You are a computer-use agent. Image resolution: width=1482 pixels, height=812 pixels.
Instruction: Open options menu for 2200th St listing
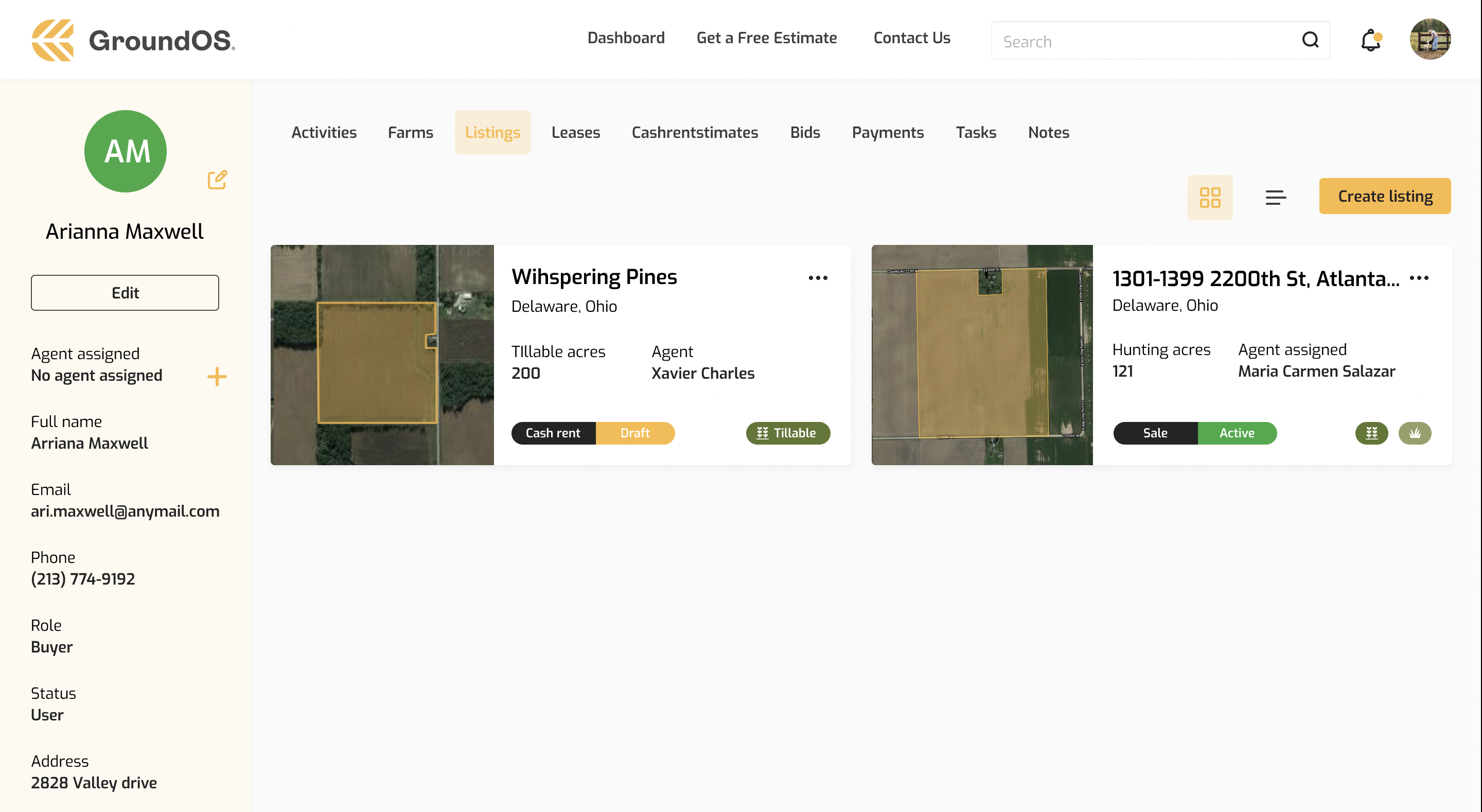pyautogui.click(x=1419, y=278)
